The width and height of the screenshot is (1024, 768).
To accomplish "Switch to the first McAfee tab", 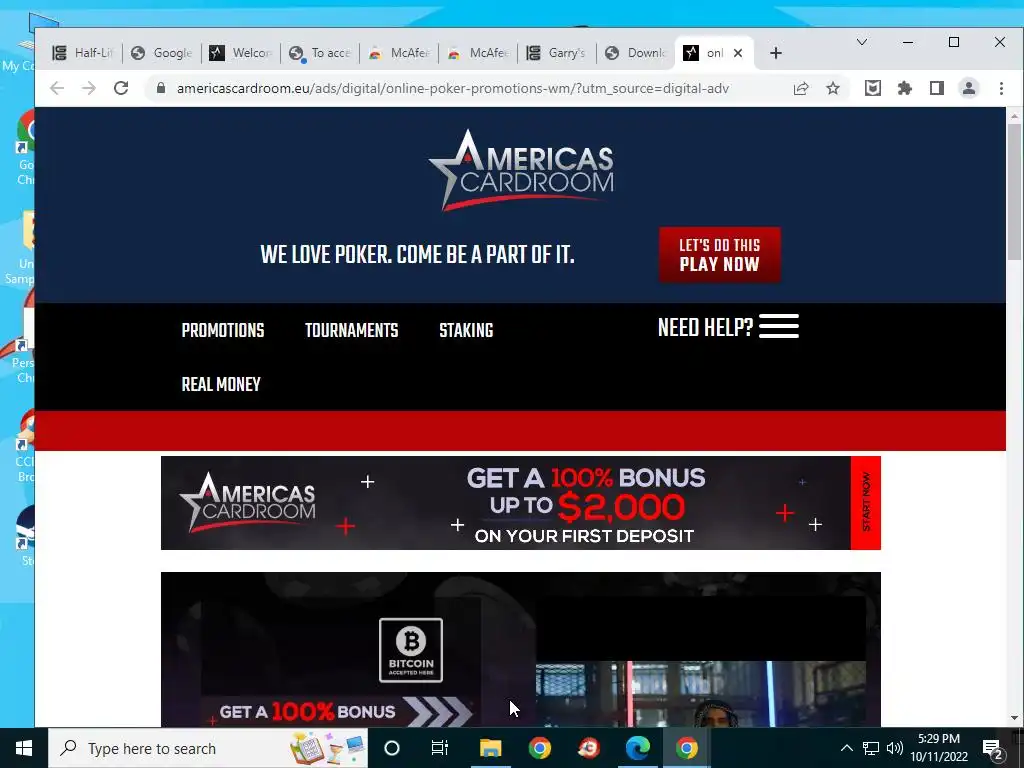I will [x=399, y=53].
